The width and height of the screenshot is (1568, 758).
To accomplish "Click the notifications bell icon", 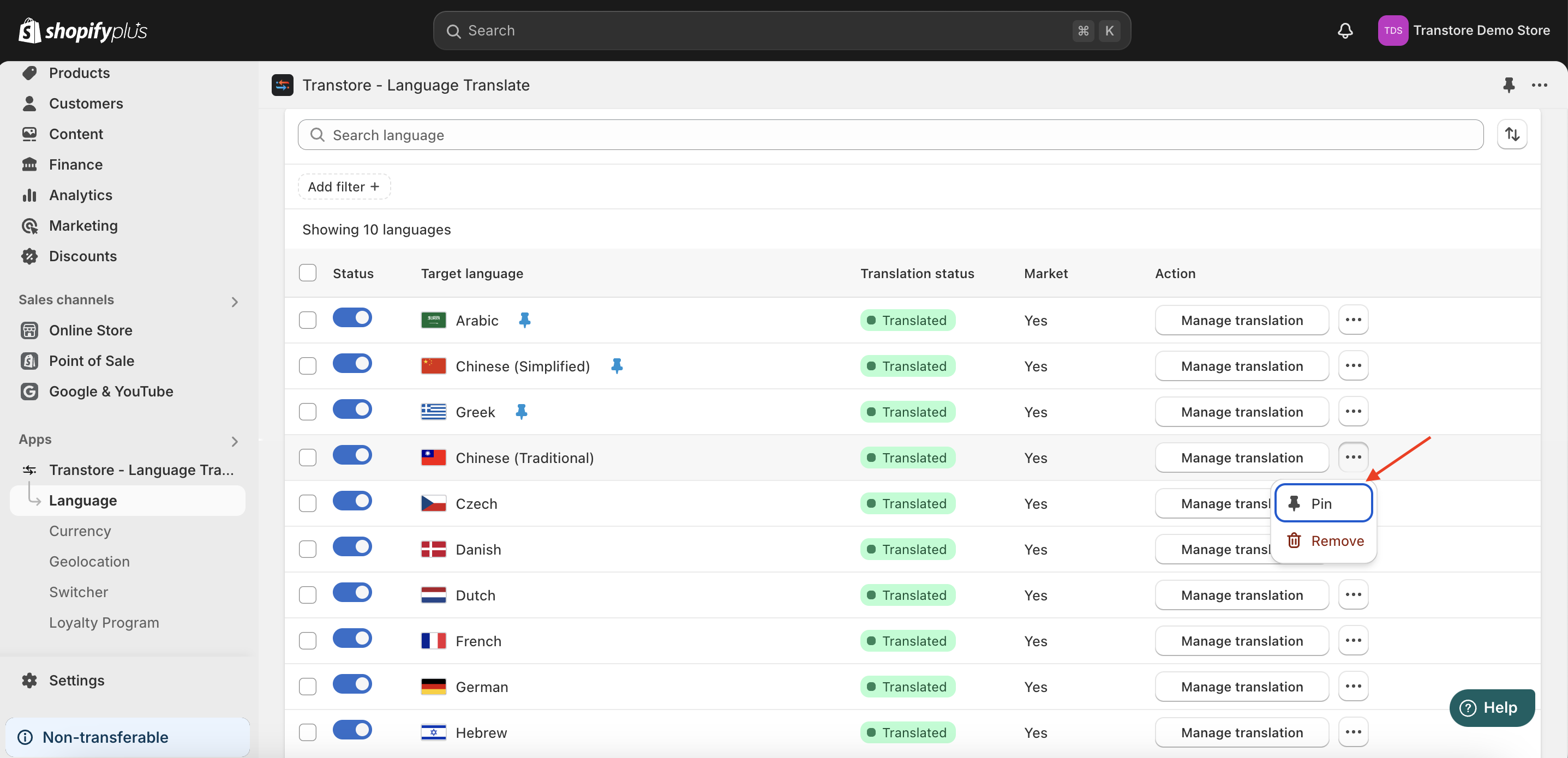I will pos(1345,31).
